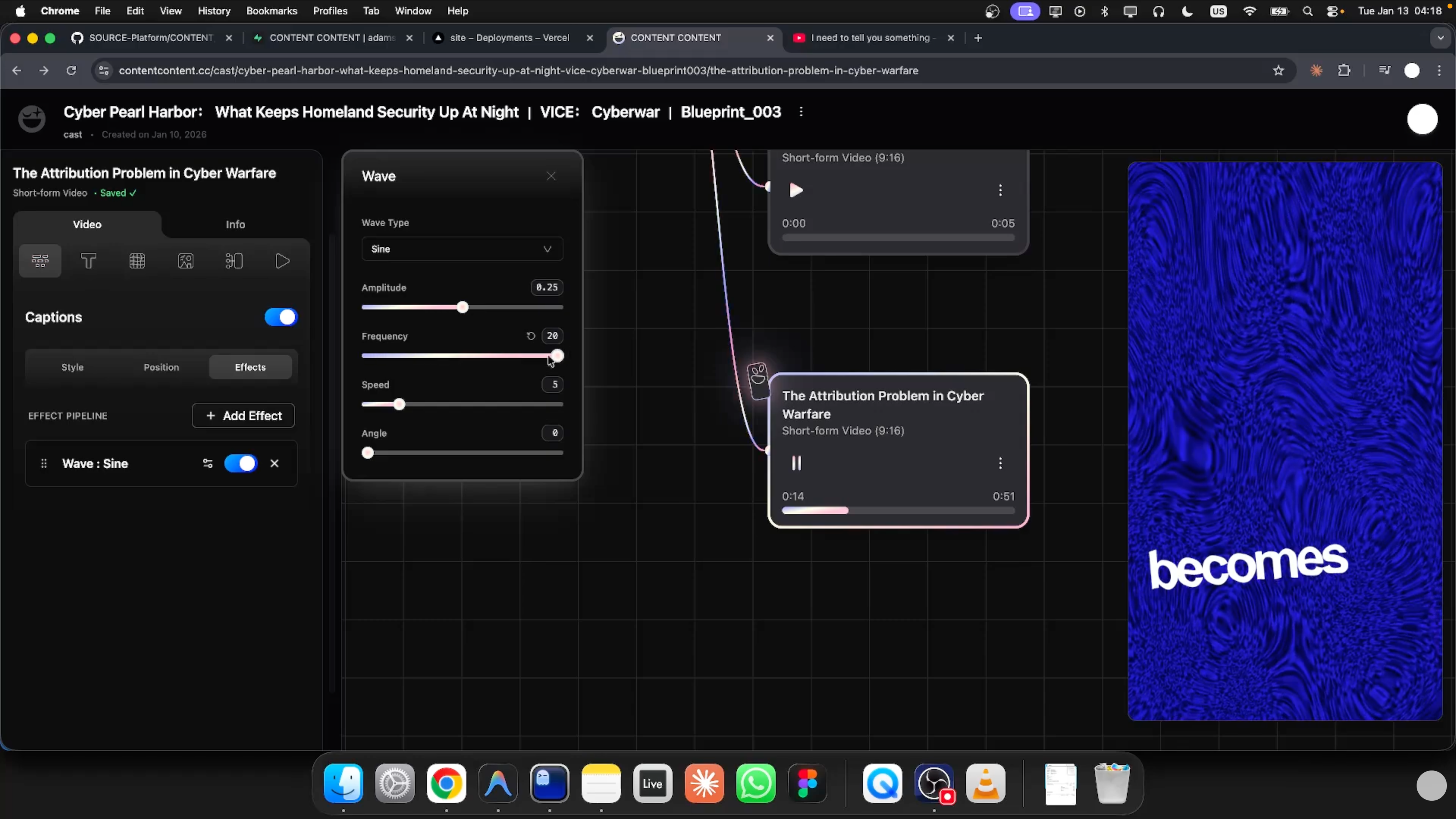Viewport: 1456px width, 819px height.
Task: Reset the Frequency value with reset icon
Action: (x=531, y=336)
